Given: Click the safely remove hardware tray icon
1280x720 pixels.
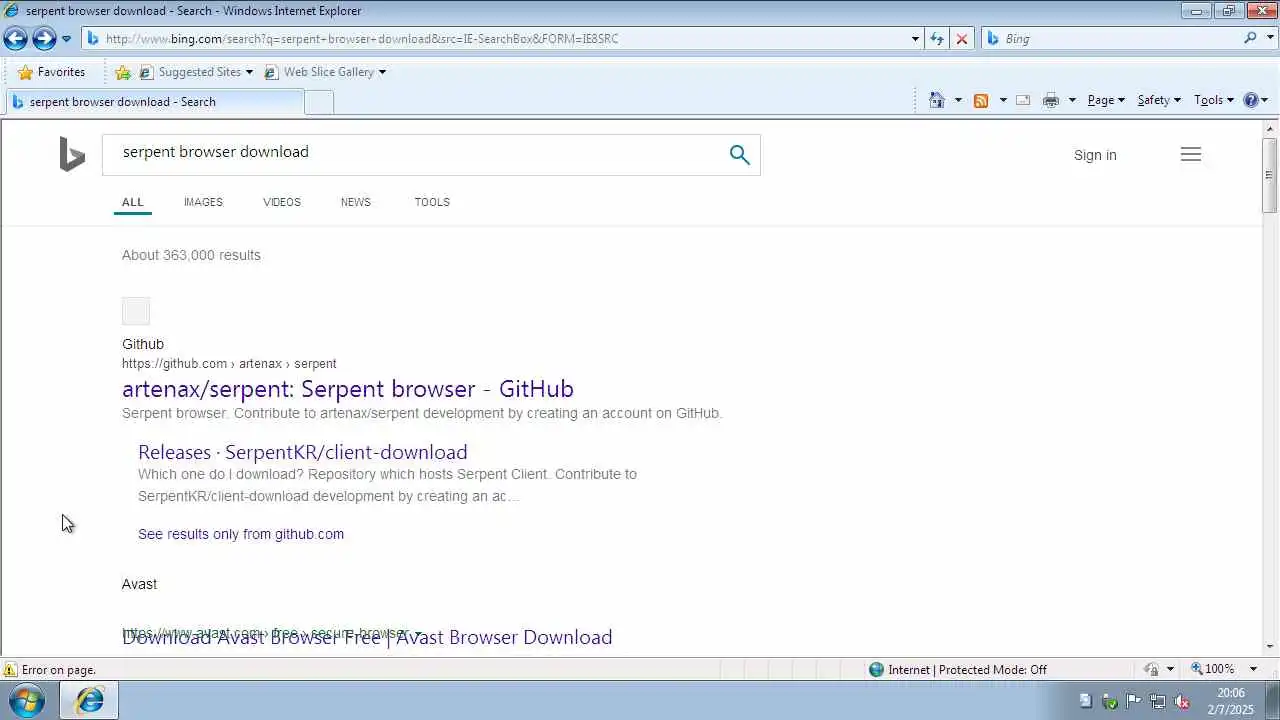Looking at the screenshot, I should pos(1110,702).
